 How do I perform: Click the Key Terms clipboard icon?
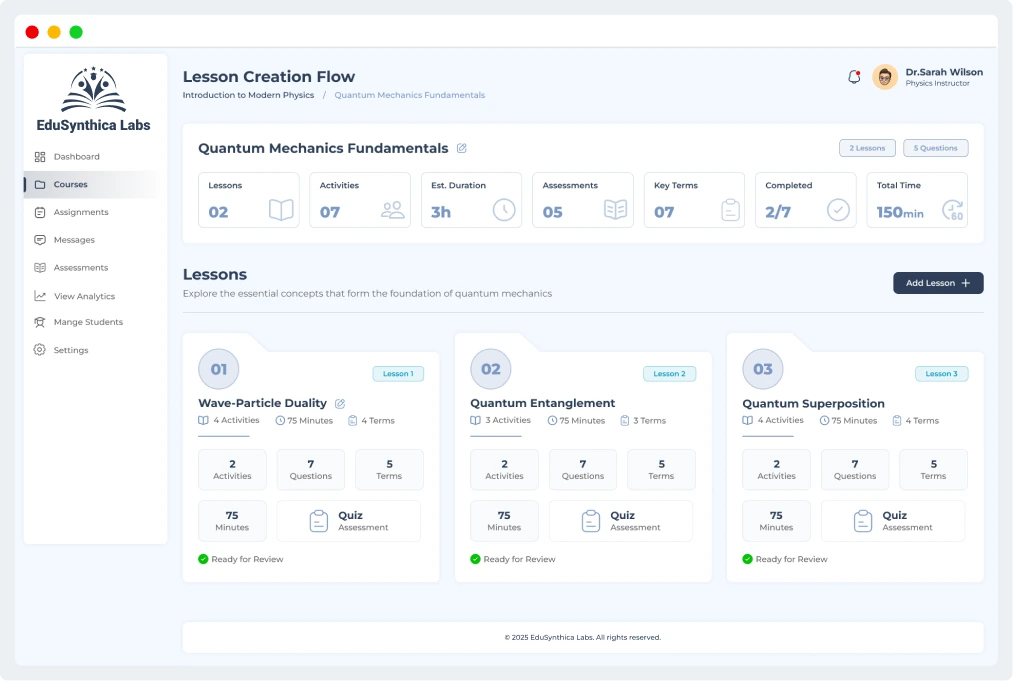(x=730, y=210)
